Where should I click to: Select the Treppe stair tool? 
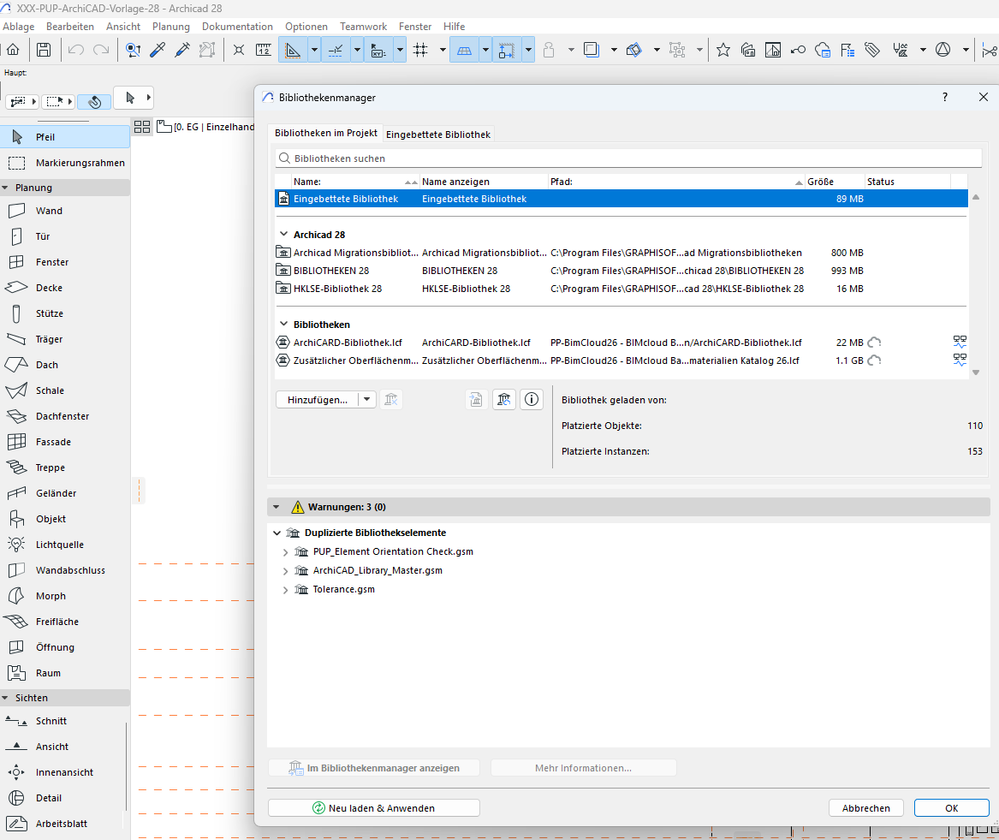(x=50, y=468)
